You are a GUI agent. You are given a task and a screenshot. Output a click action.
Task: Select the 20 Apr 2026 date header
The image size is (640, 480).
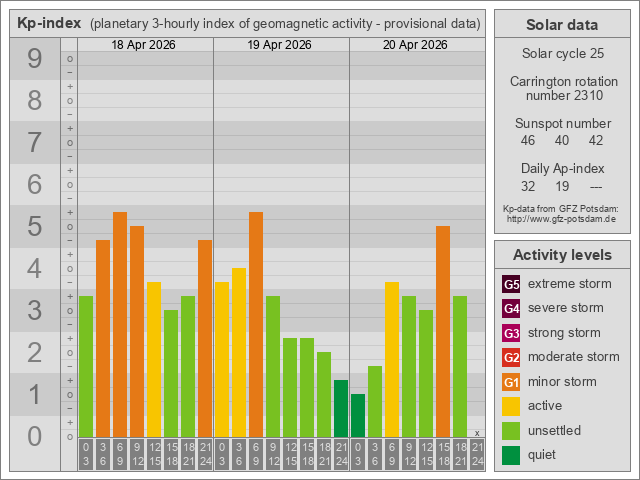tap(416, 45)
